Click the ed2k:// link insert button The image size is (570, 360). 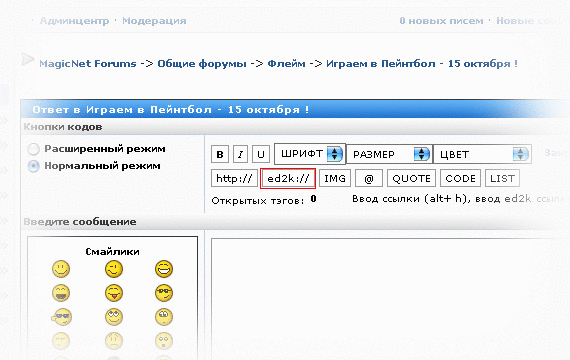point(288,178)
